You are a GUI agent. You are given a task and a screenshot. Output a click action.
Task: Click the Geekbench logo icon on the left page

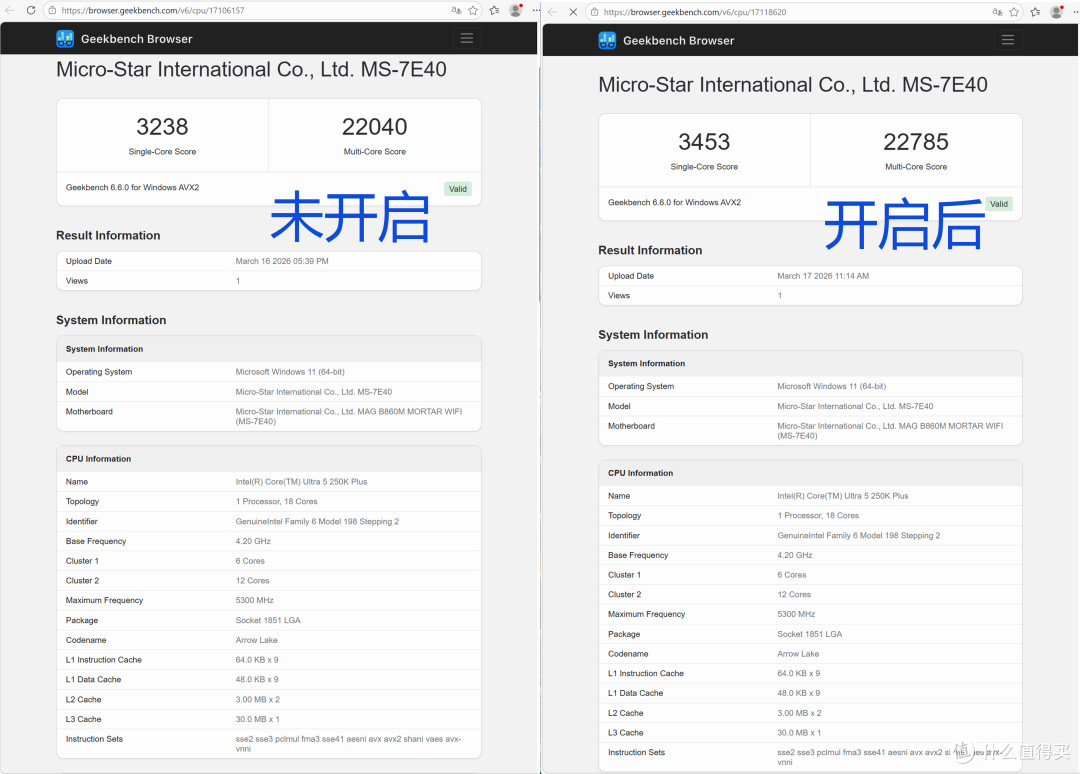65,39
